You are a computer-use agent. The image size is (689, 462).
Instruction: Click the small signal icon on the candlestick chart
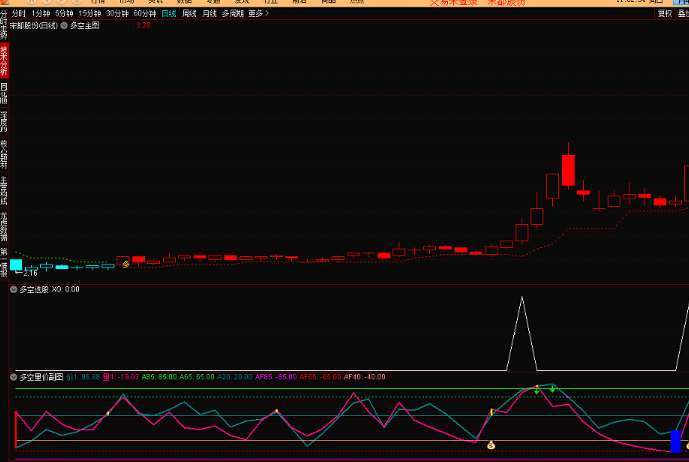coord(125,263)
